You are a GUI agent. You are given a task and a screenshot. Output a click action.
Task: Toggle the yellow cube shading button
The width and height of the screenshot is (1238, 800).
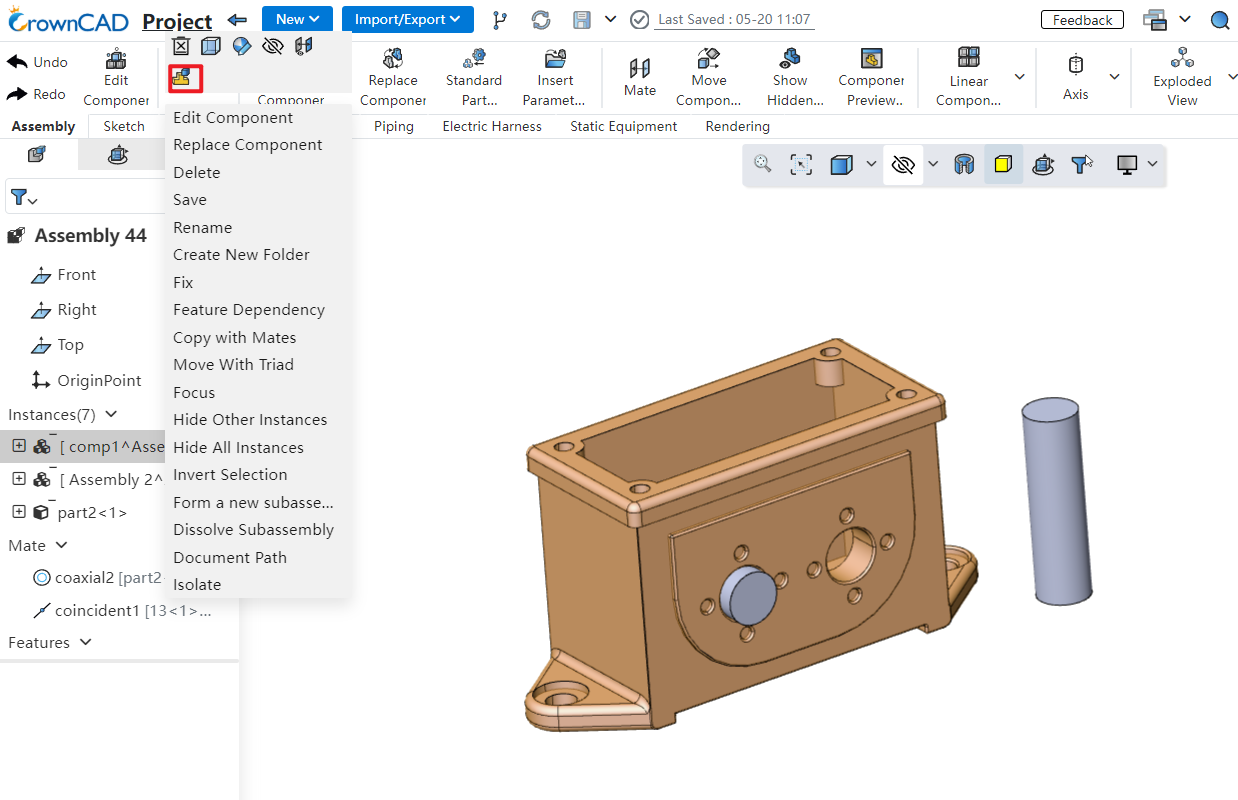pos(1003,164)
